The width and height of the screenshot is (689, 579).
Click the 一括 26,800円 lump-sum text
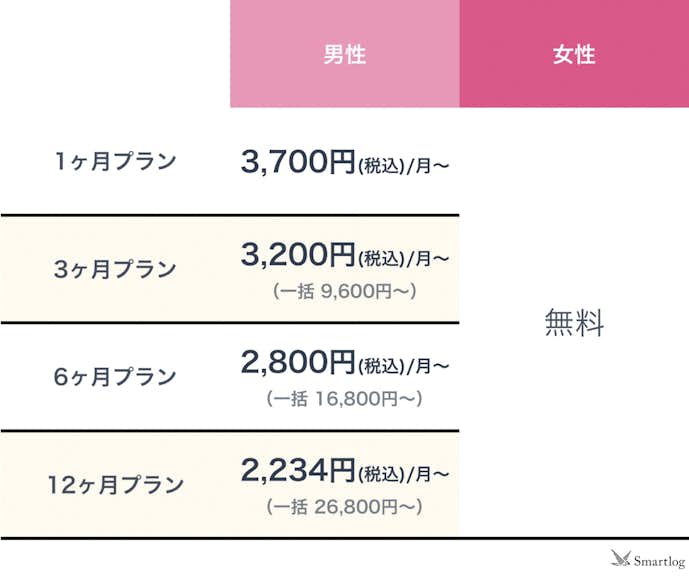point(344,507)
